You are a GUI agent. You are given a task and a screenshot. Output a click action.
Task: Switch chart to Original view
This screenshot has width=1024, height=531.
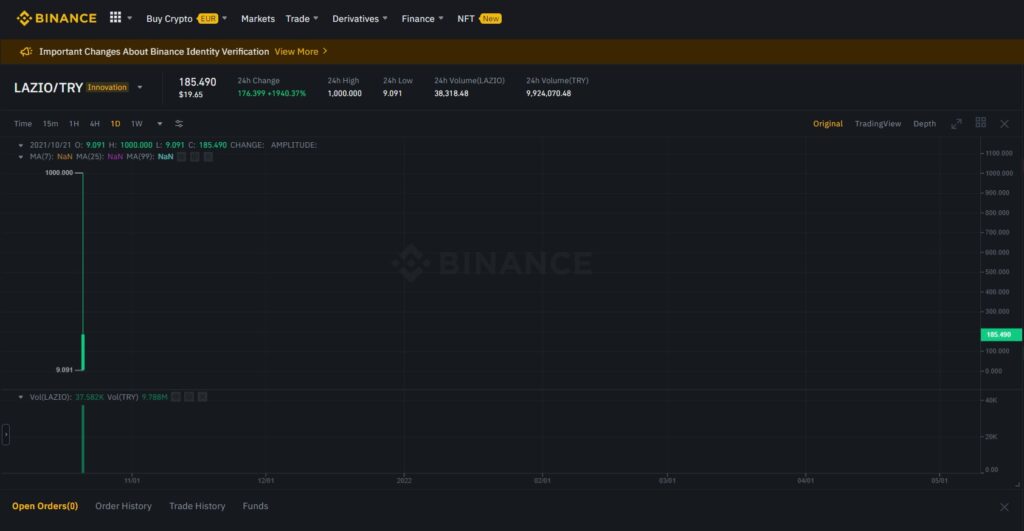pos(827,123)
